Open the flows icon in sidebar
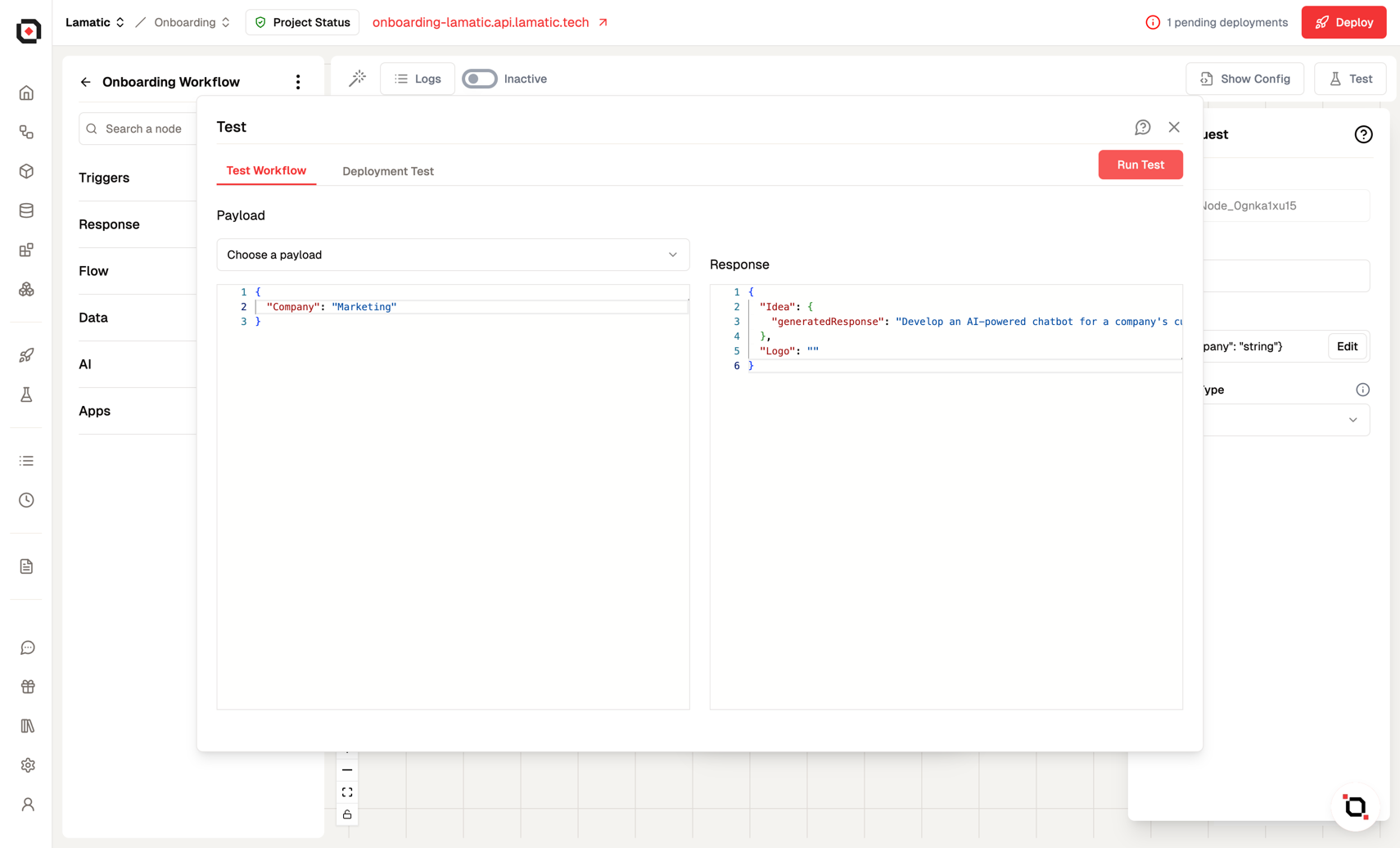The image size is (1400, 848). click(26, 133)
